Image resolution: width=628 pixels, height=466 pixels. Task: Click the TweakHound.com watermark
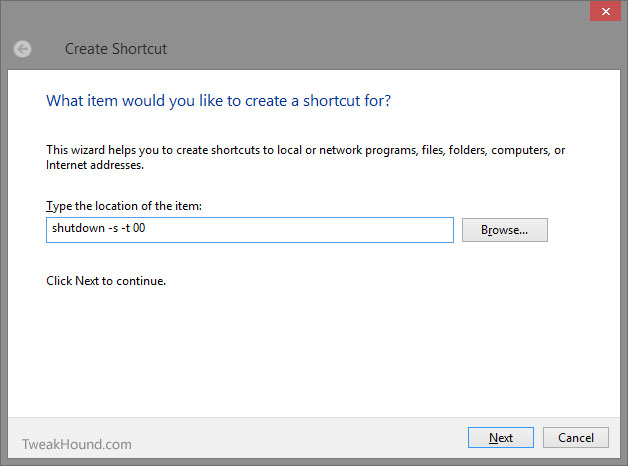tap(76, 444)
